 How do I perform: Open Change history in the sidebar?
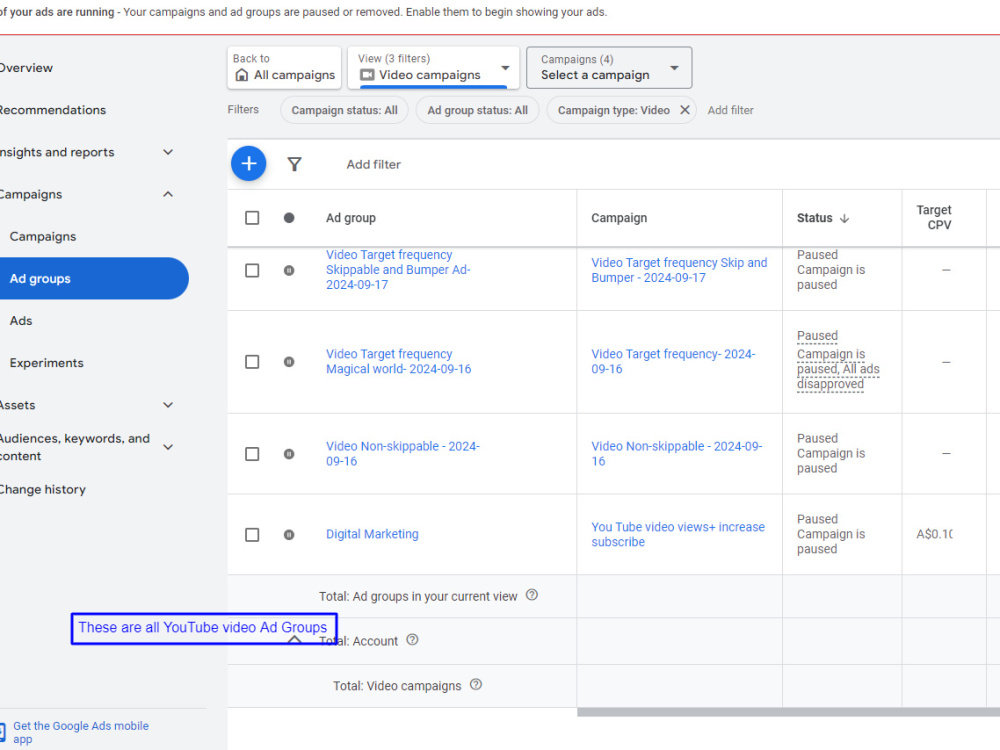pos(42,489)
